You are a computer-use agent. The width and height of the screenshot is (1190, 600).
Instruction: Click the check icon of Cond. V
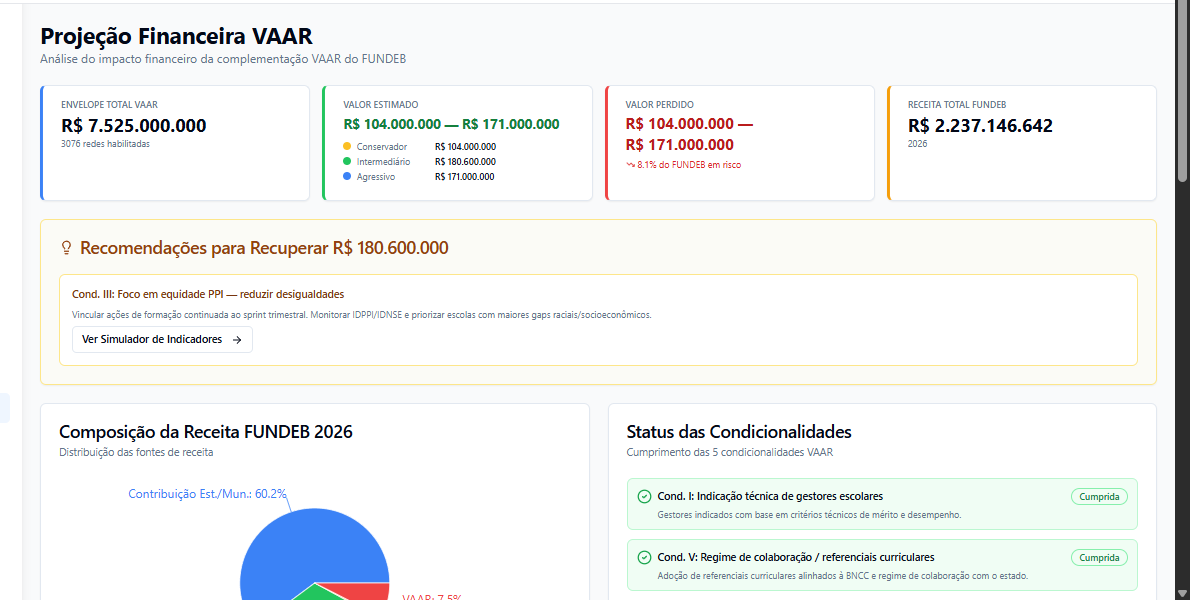coord(644,558)
